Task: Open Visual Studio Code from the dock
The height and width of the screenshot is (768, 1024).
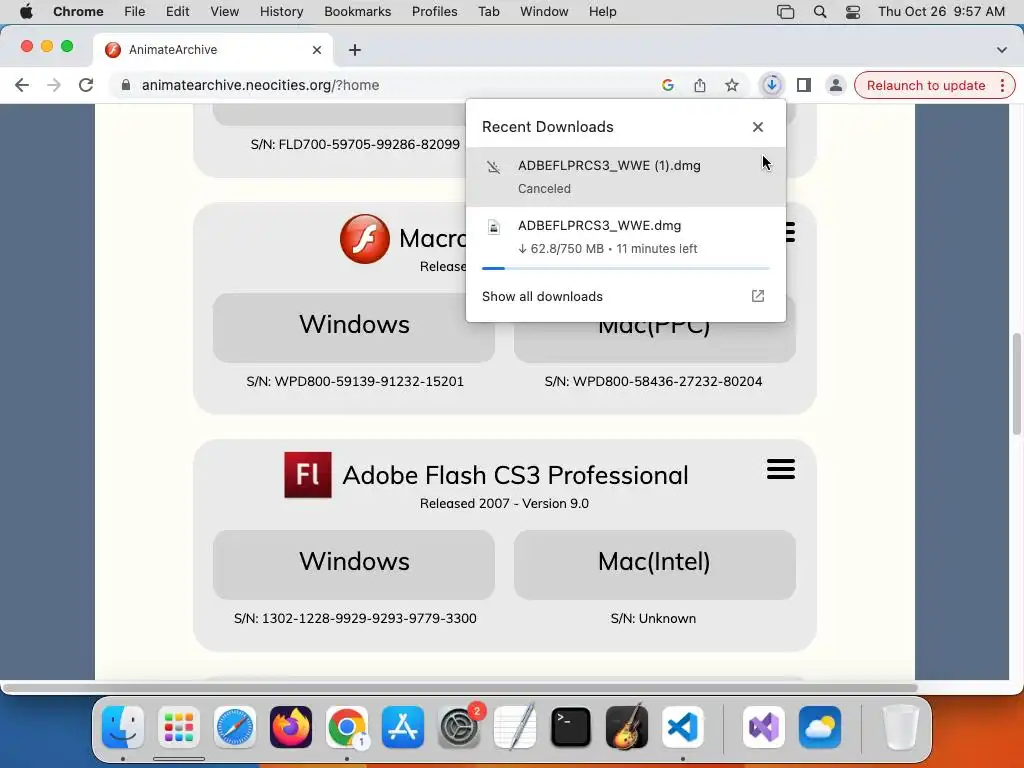Action: (x=682, y=727)
